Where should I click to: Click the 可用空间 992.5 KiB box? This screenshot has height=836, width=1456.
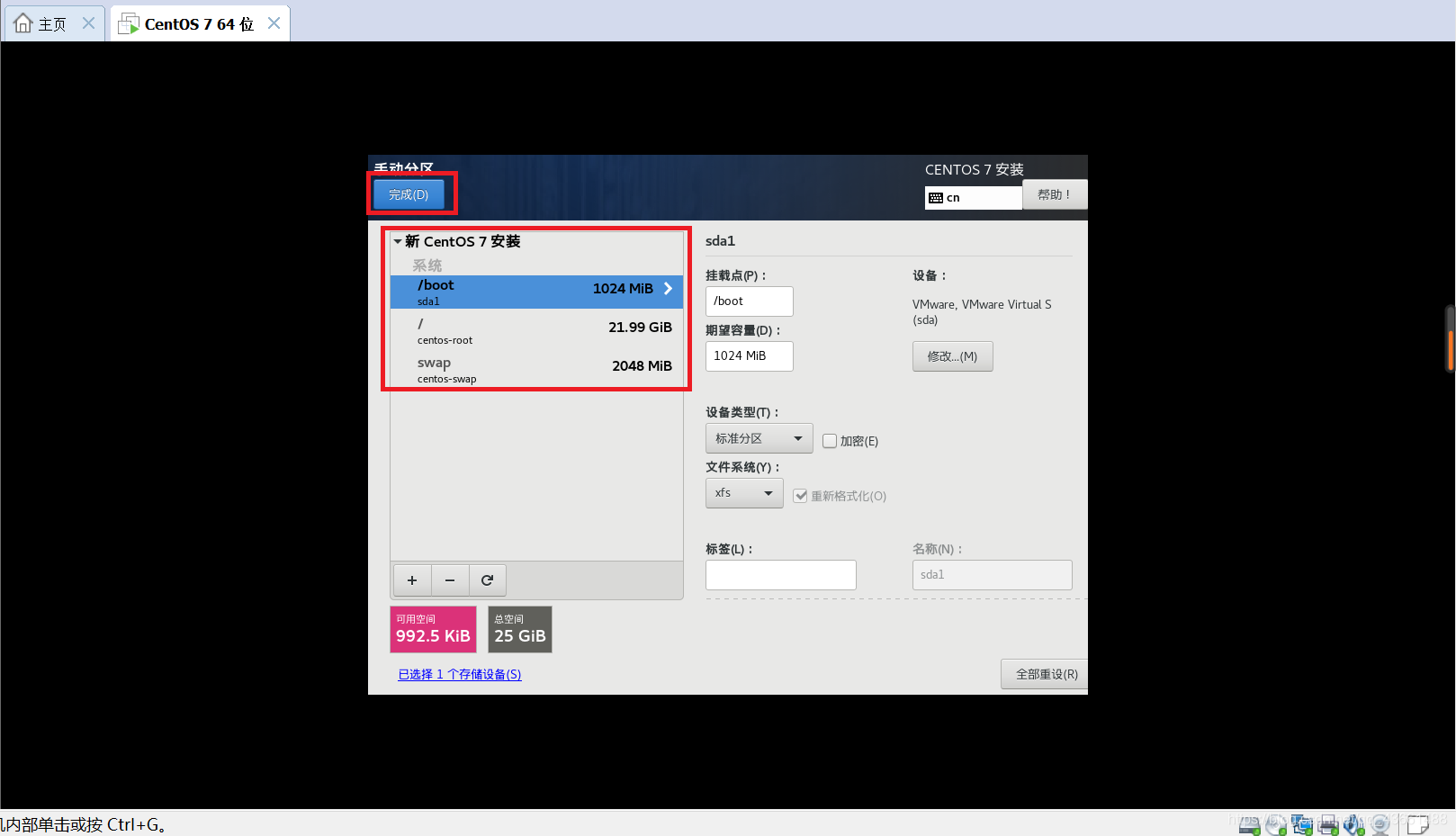tap(433, 629)
